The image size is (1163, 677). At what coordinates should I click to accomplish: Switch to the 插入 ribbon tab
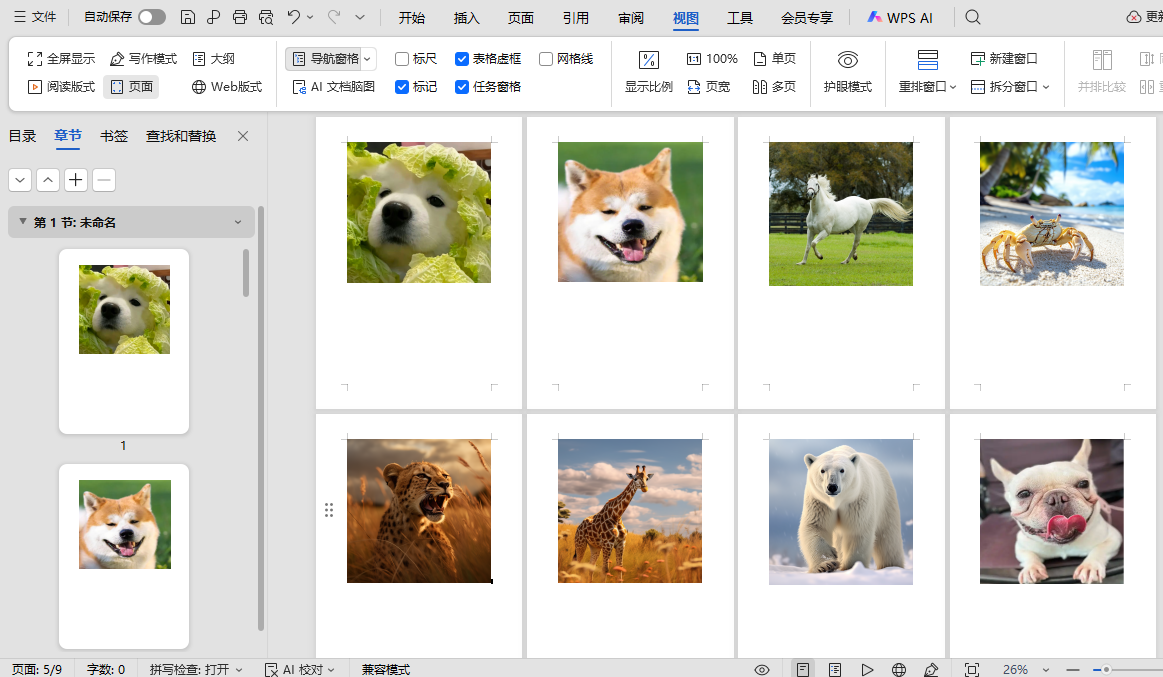coord(467,18)
